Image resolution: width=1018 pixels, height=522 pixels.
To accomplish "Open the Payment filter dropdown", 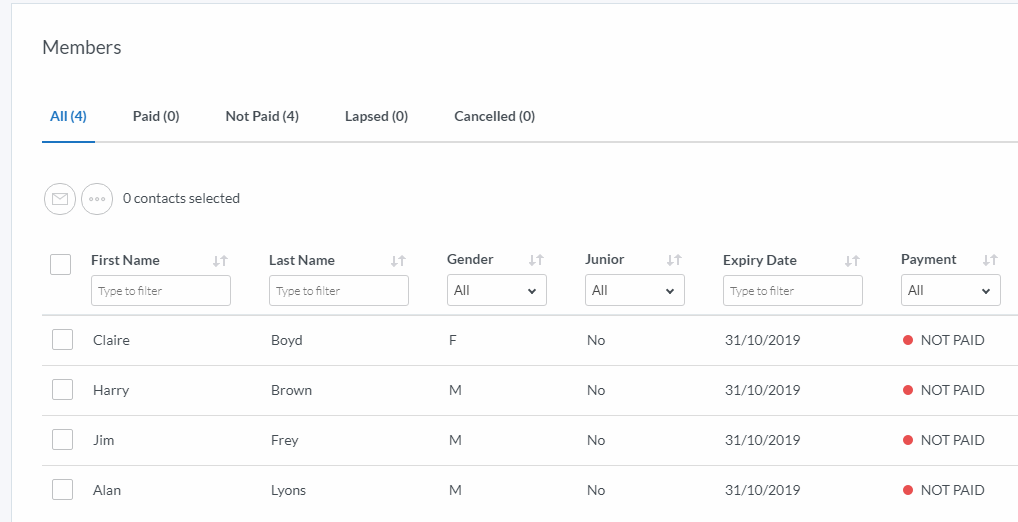I will tap(950, 291).
